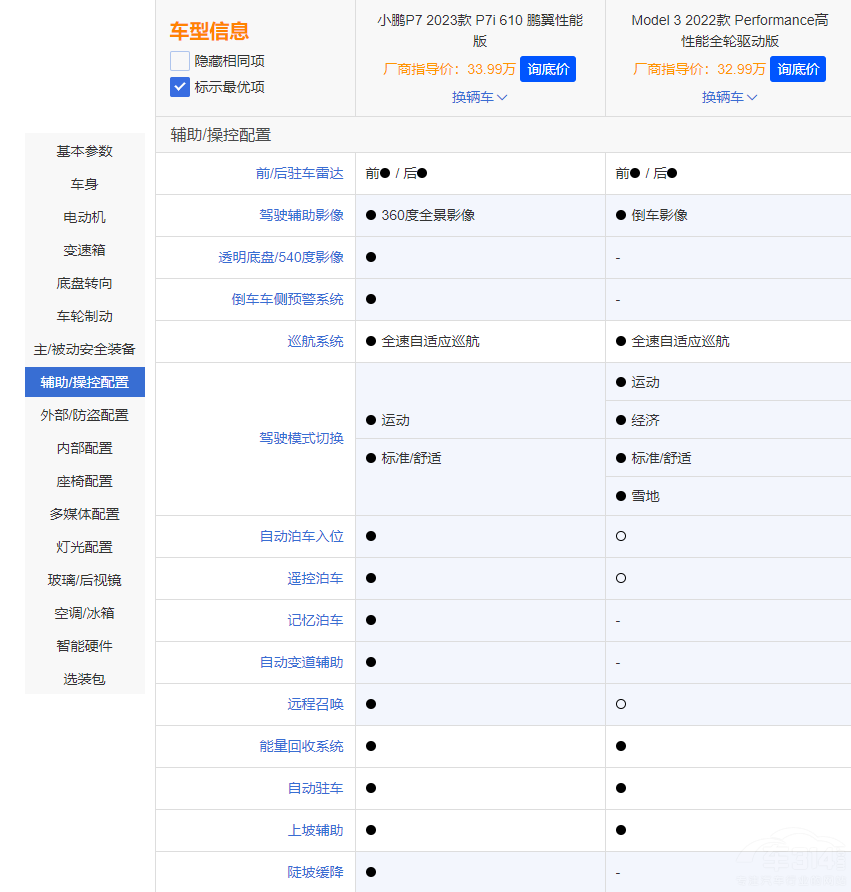Click the 陡坡缓降 parameter link
This screenshot has width=851, height=892.
[315, 872]
